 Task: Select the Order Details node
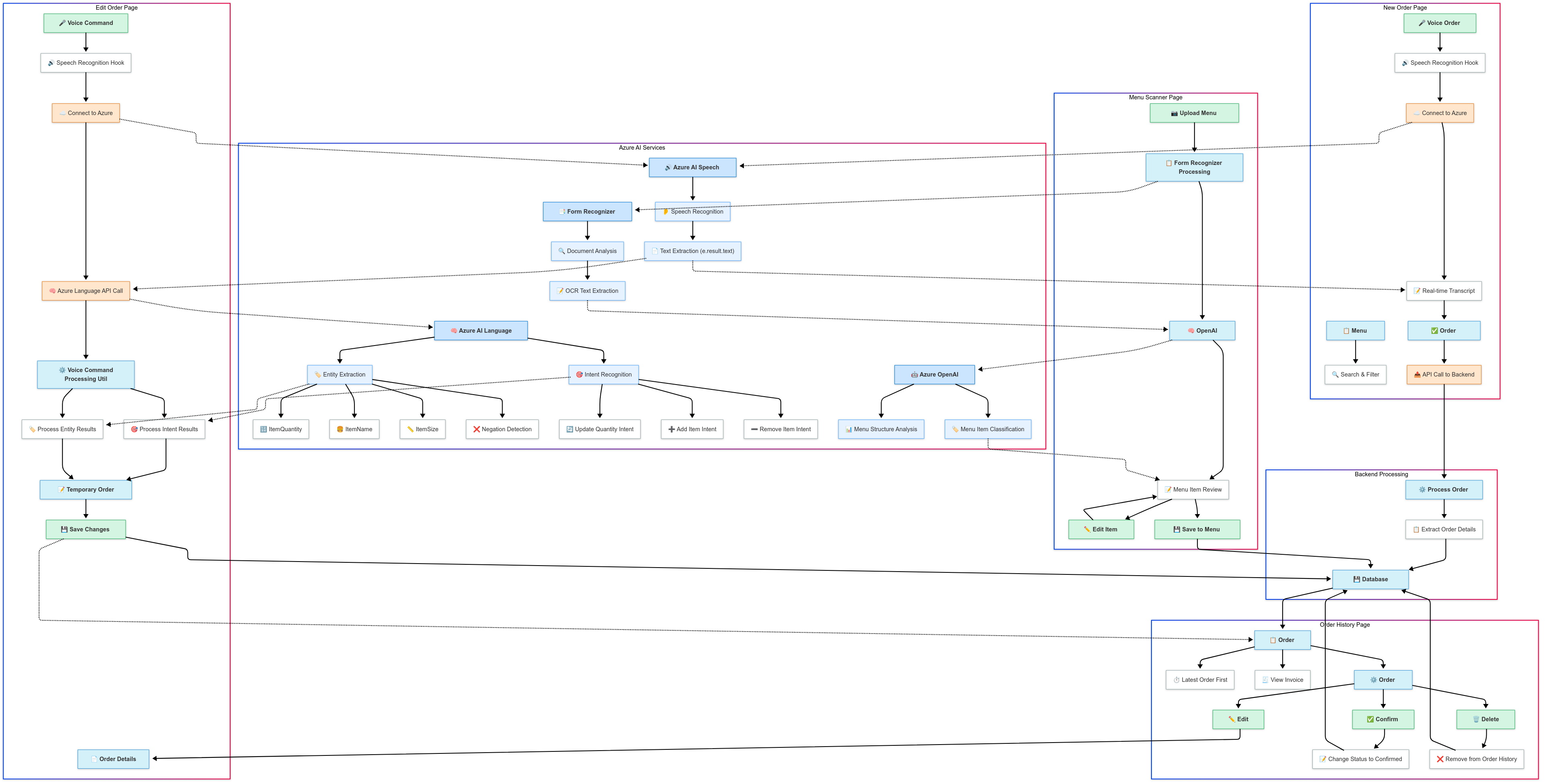click(x=113, y=759)
